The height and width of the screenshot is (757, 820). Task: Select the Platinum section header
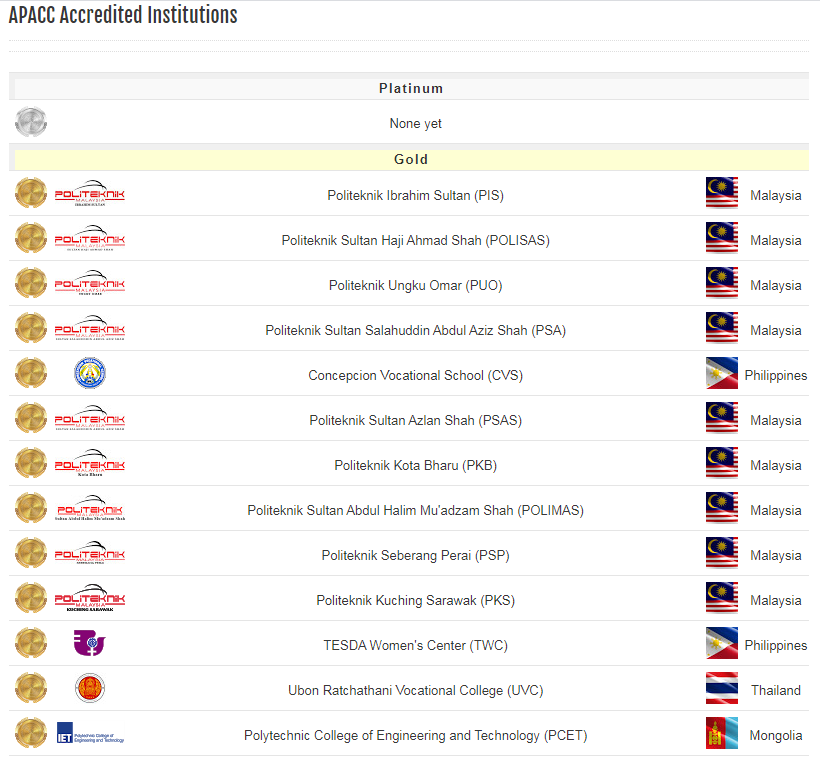point(411,88)
